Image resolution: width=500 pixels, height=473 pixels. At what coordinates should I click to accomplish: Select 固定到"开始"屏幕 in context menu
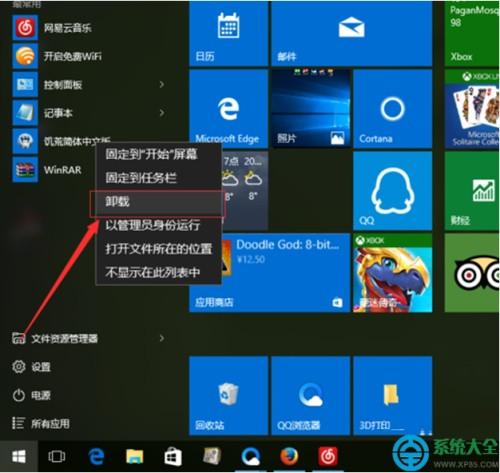click(x=159, y=154)
